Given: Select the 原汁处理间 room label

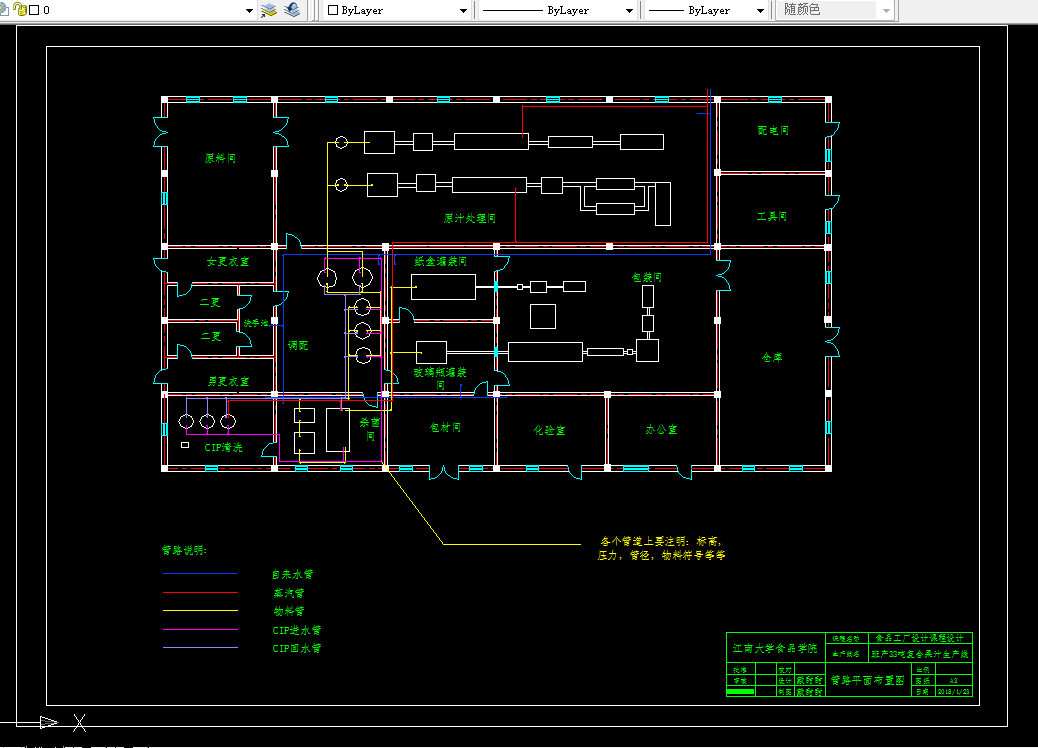Looking at the screenshot, I should tap(469, 218).
